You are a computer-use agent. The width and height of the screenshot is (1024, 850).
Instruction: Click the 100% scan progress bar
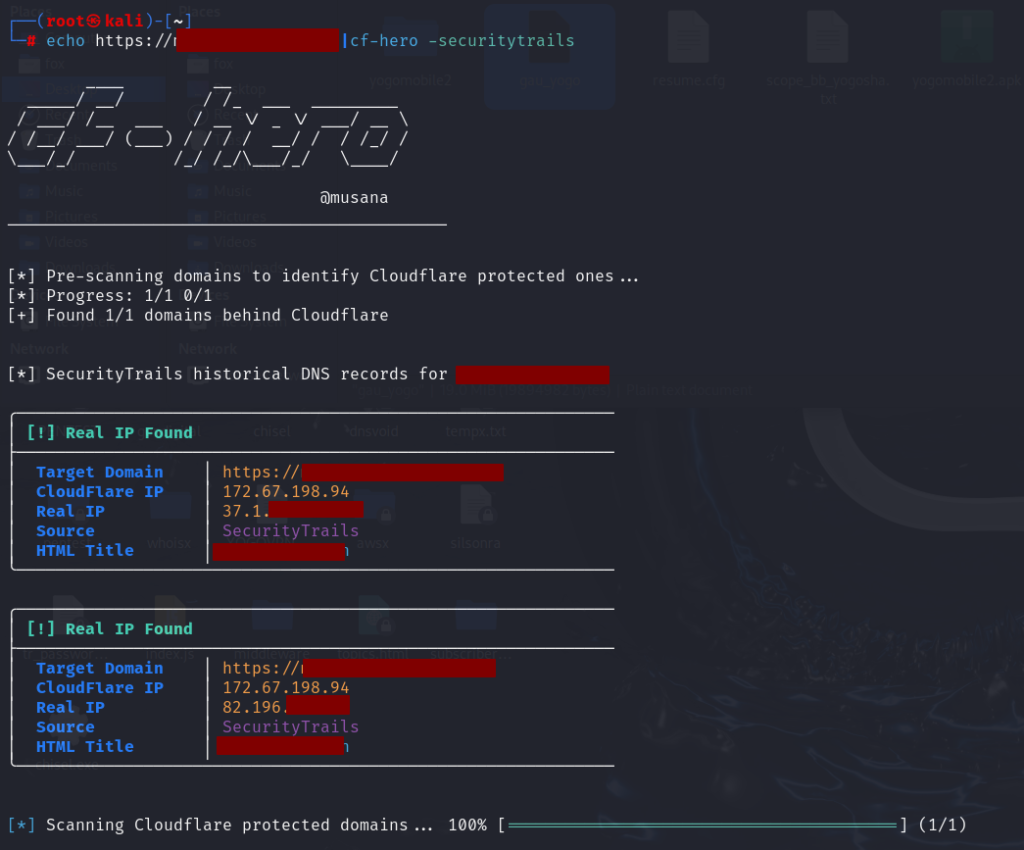(703, 825)
